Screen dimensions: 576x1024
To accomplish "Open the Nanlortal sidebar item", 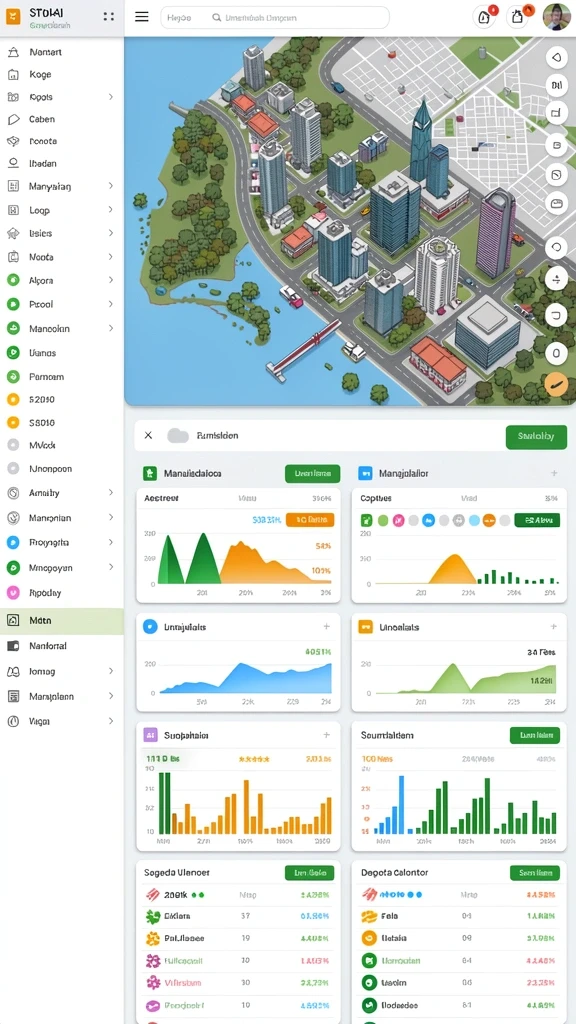I will 62,646.
